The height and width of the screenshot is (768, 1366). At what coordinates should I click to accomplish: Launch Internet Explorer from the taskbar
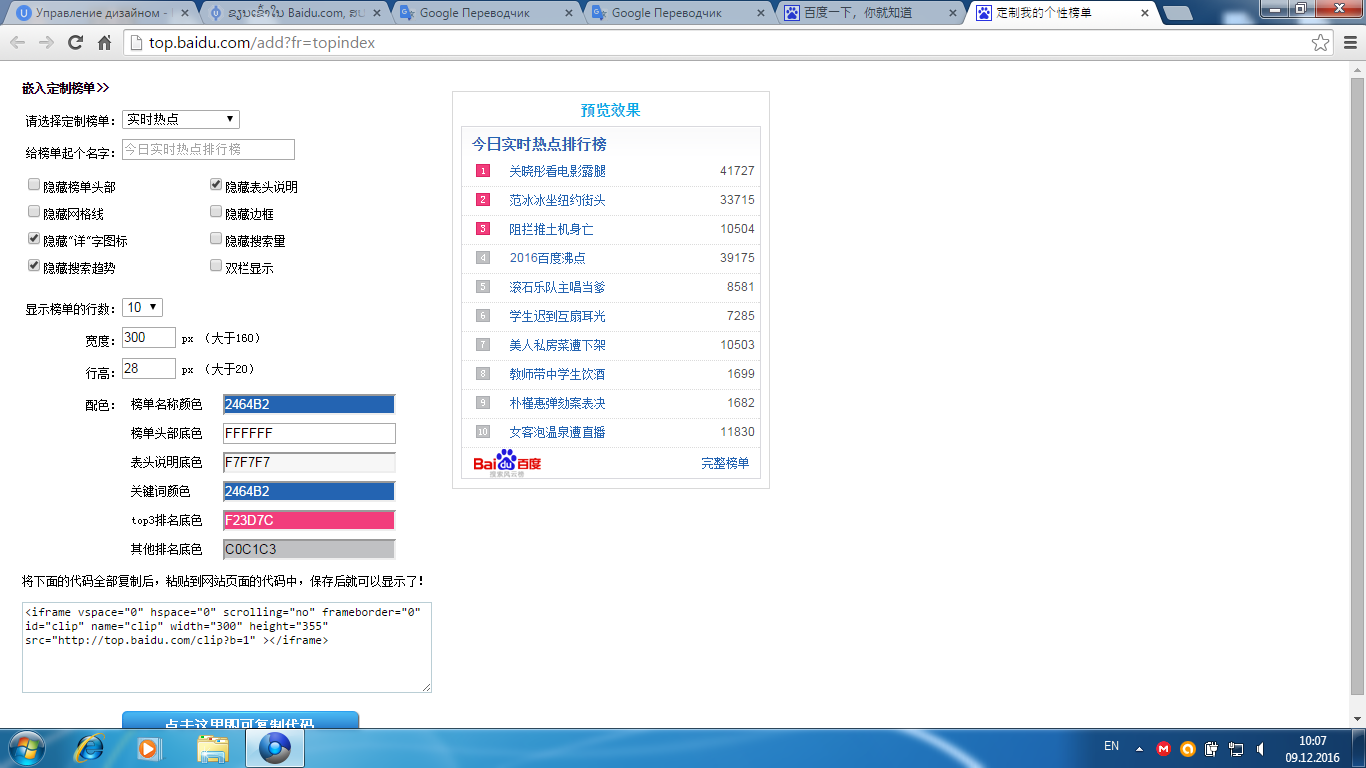pos(91,748)
